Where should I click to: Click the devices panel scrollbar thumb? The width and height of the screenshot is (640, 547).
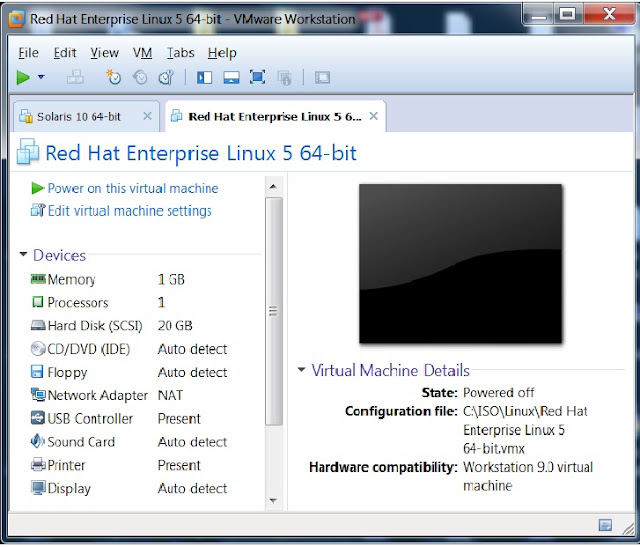273,312
